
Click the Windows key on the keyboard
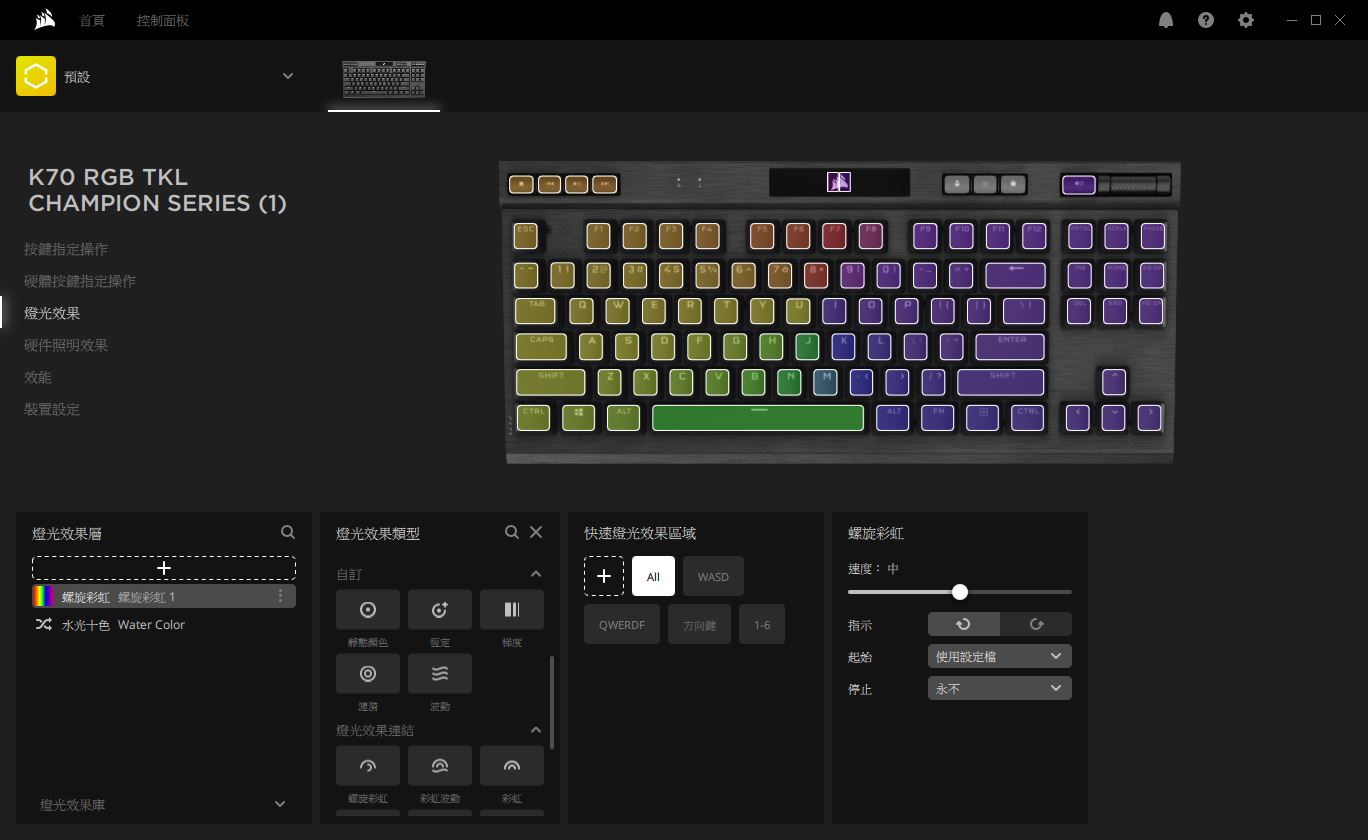[578, 416]
